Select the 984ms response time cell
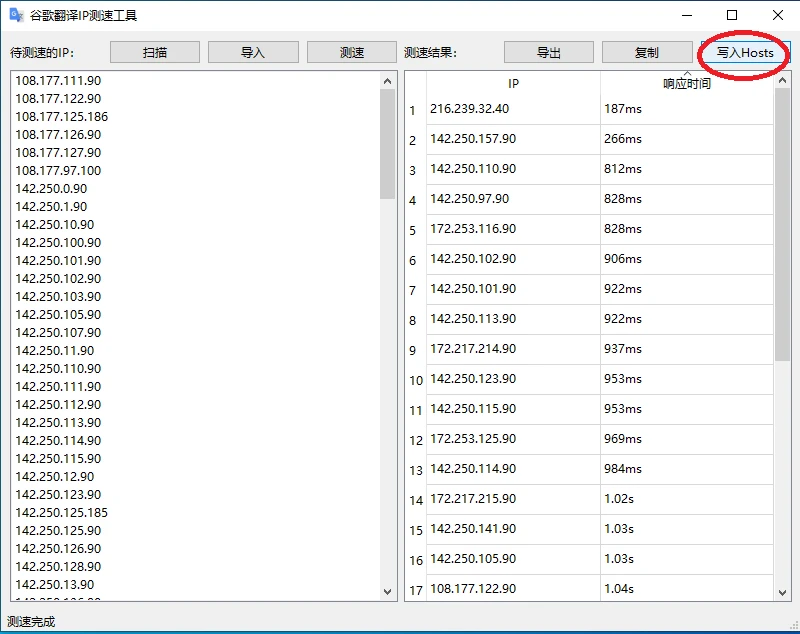This screenshot has height=634, width=800. tap(687, 469)
